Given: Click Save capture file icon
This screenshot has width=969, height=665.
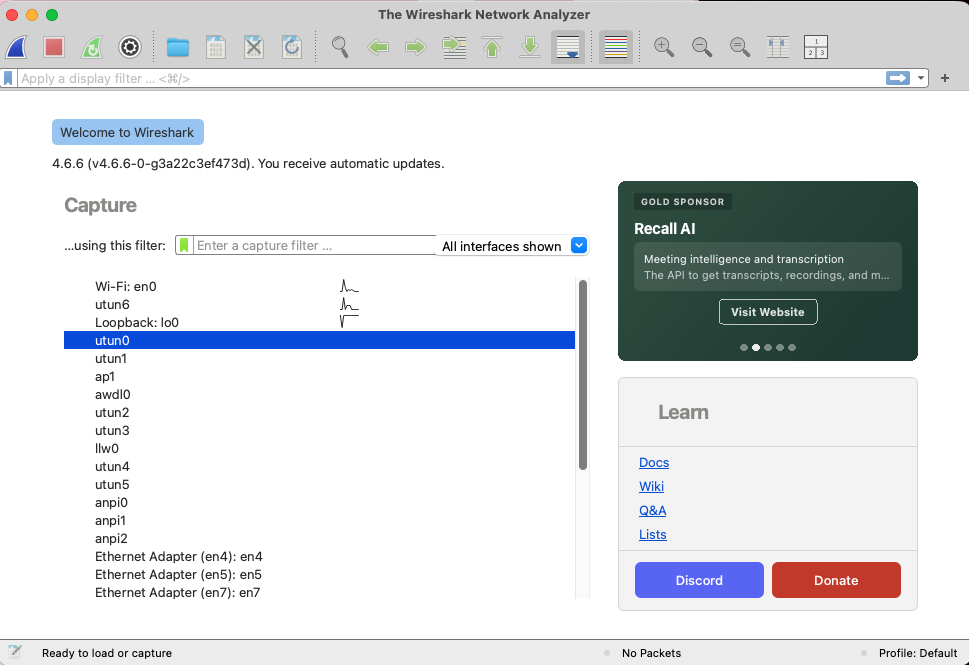Looking at the screenshot, I should click(216, 47).
